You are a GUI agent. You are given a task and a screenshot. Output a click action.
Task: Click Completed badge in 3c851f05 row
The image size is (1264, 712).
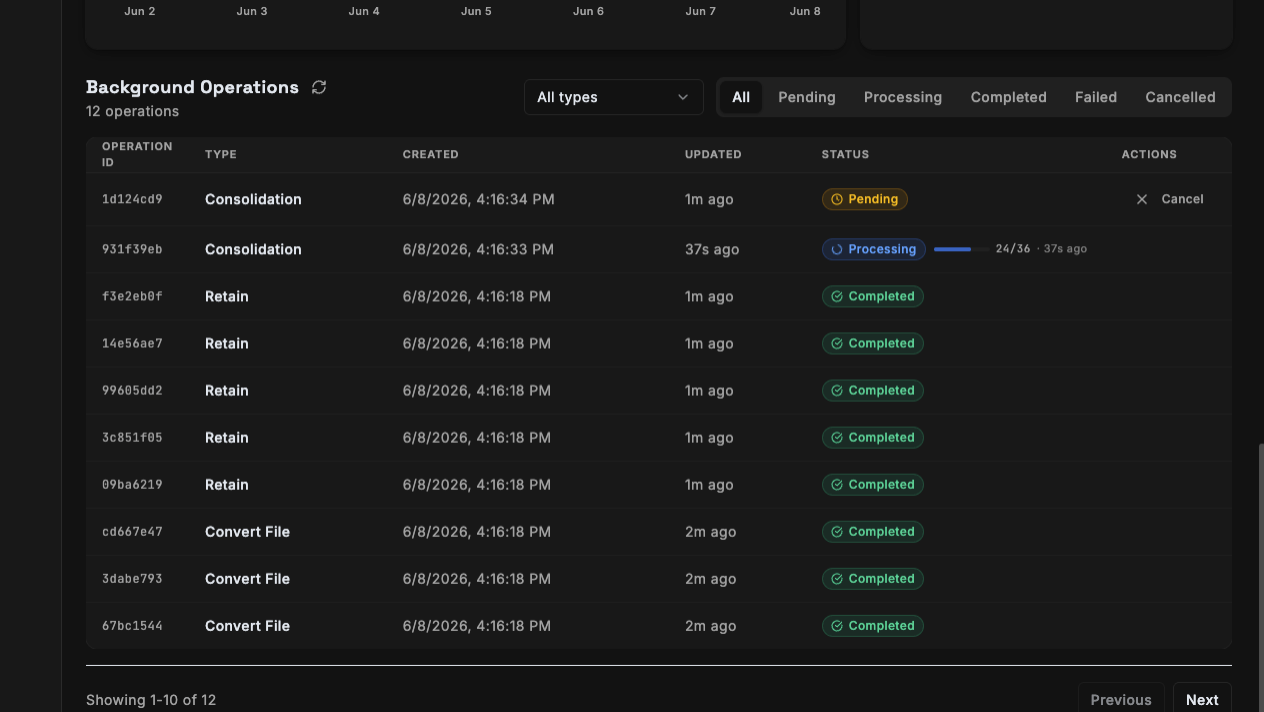coord(873,437)
